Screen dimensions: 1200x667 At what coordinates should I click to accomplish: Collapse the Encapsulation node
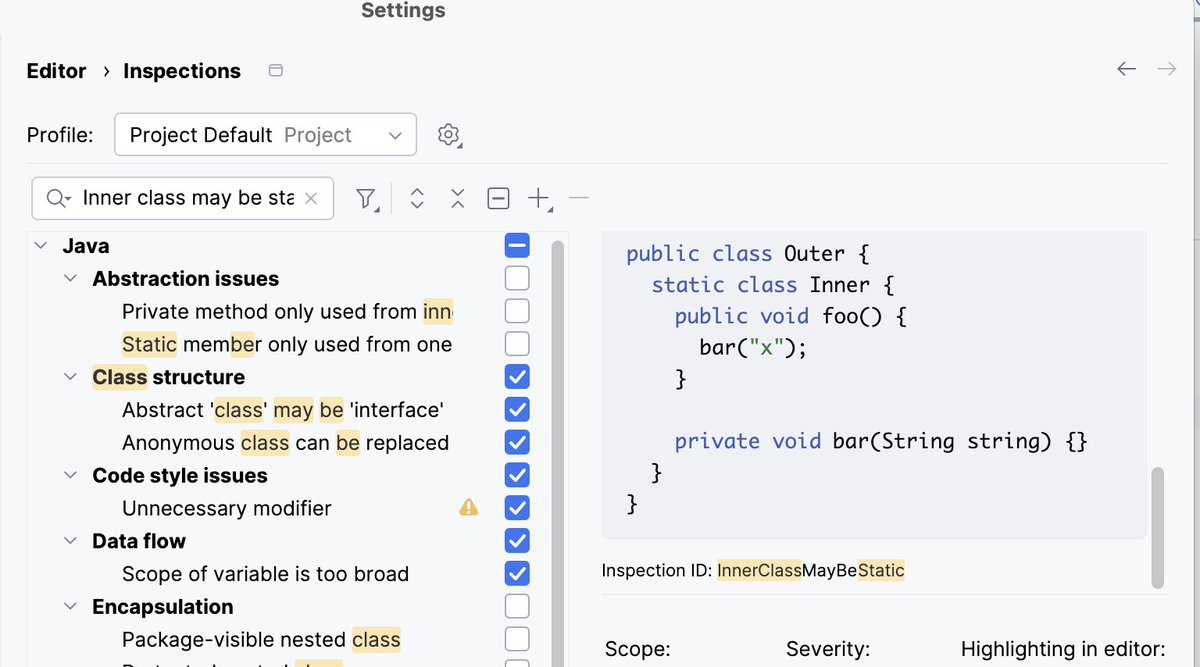71,607
